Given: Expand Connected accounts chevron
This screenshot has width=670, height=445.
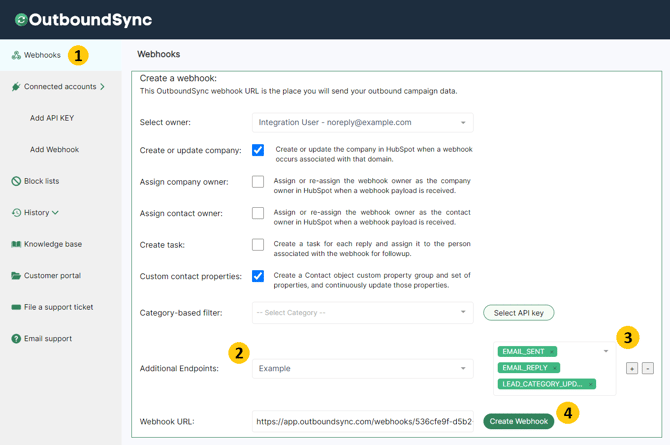Looking at the screenshot, I should [102, 87].
